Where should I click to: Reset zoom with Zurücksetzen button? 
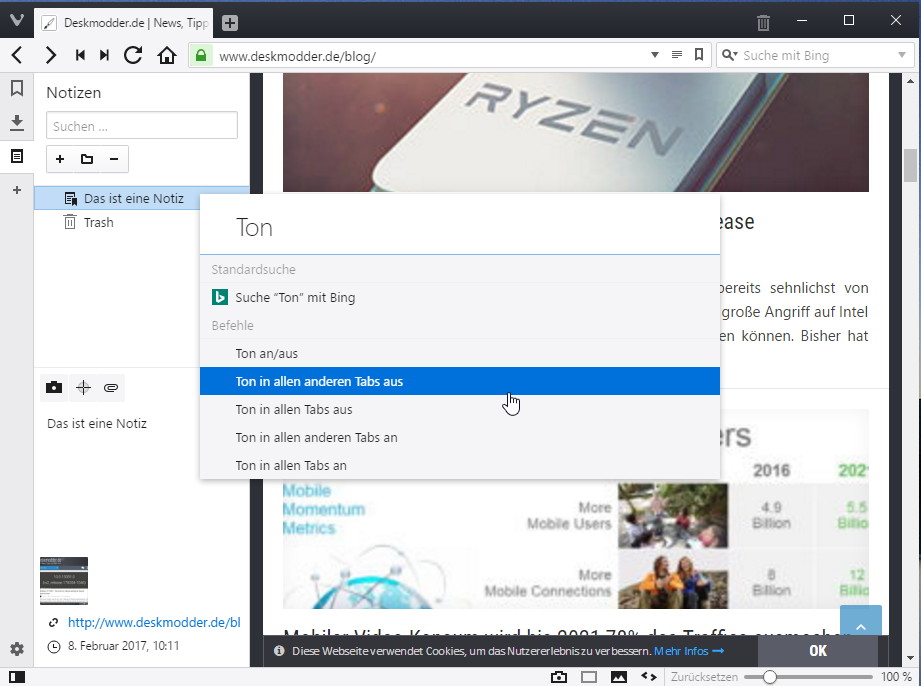point(704,677)
